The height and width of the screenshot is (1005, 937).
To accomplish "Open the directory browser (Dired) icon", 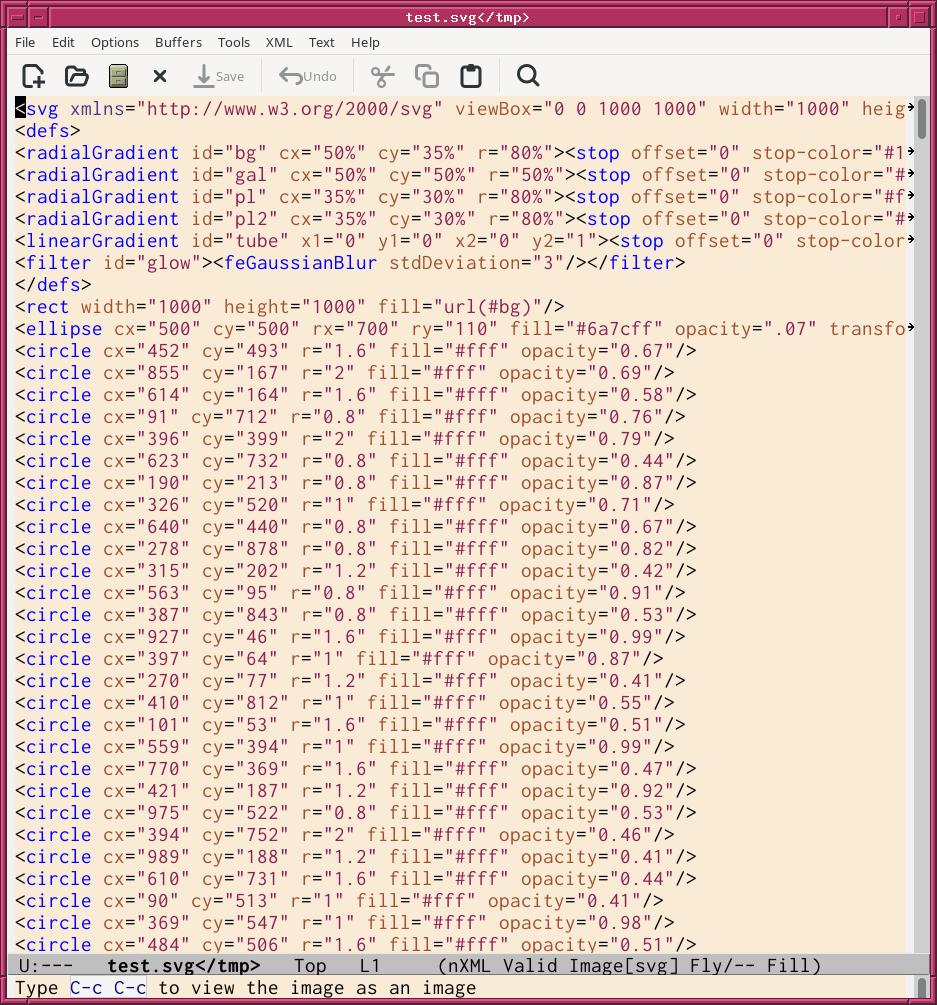I will pos(119,76).
